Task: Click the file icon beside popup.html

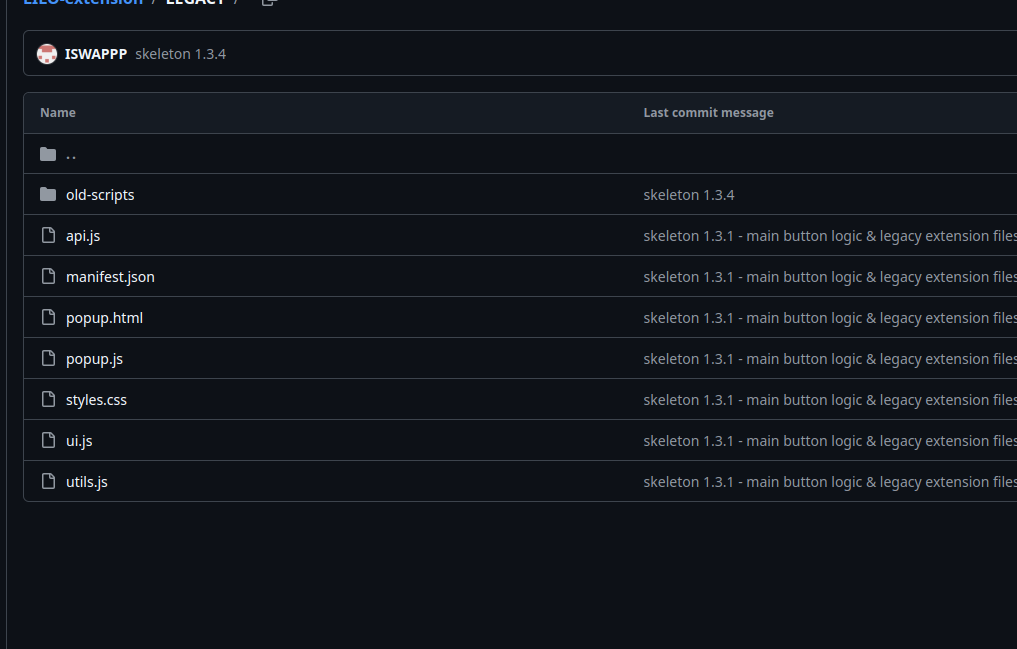Action: pos(48,317)
